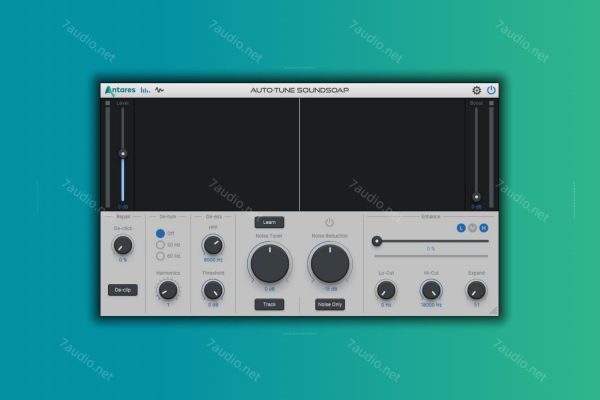The width and height of the screenshot is (600, 400).
Task: Click the Learn button
Action: (x=269, y=222)
